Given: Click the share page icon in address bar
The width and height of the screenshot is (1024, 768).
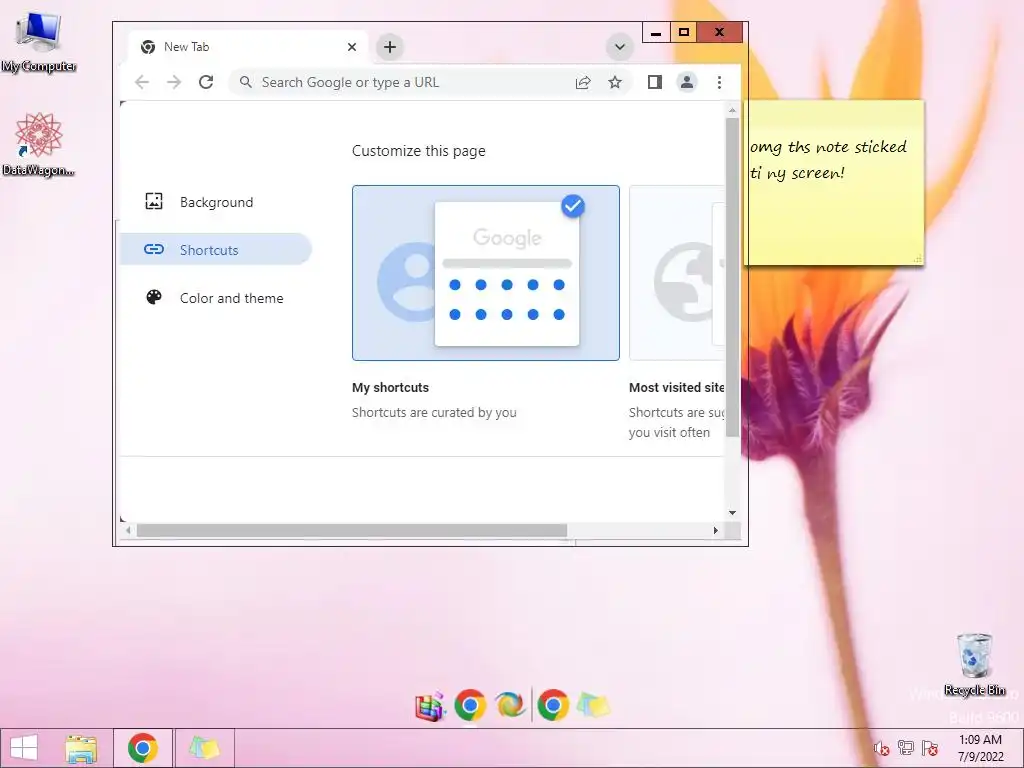Looking at the screenshot, I should coord(583,82).
